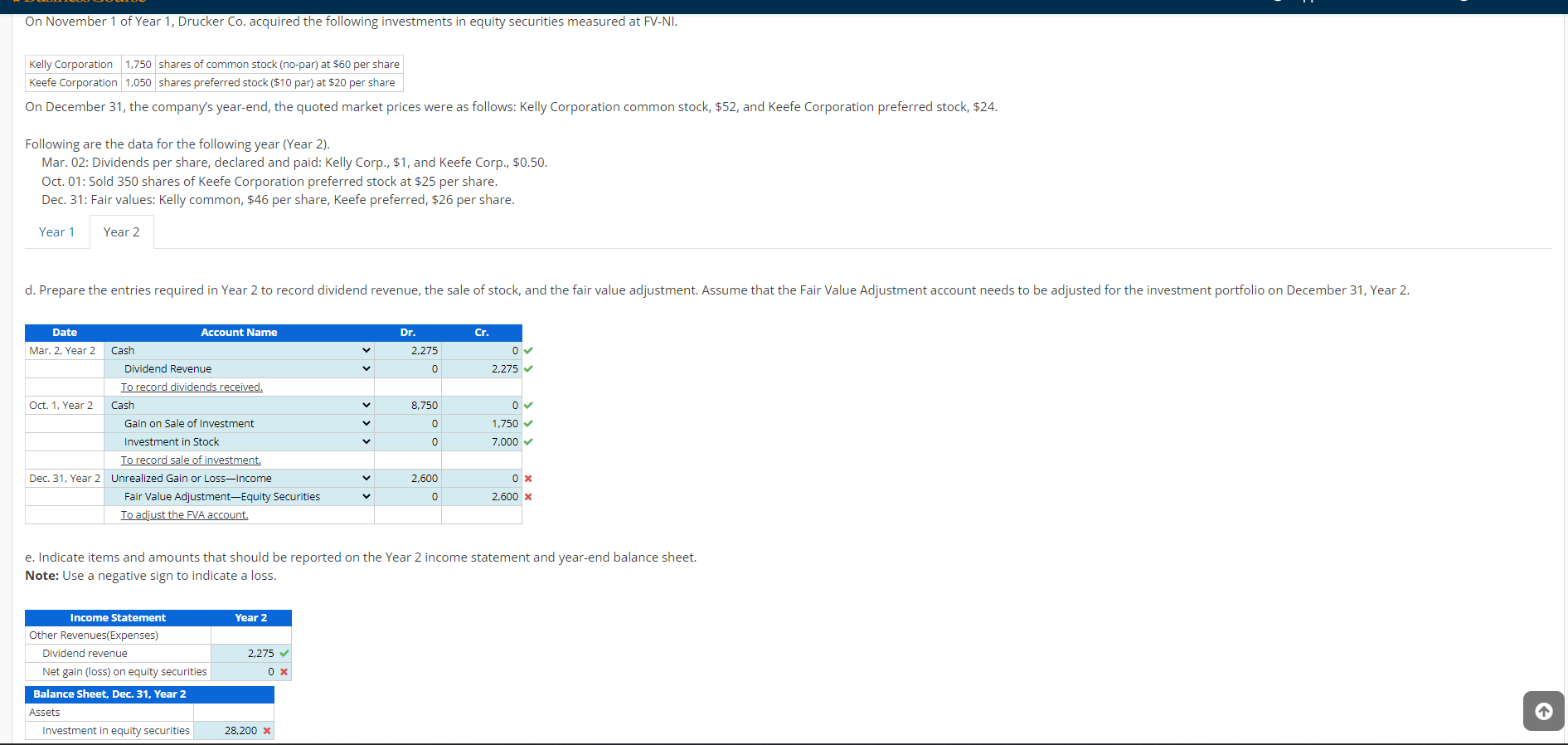1568x745 pixels.
Task: Click the 'Keefe Corporation' table cell
Action: 73,83
